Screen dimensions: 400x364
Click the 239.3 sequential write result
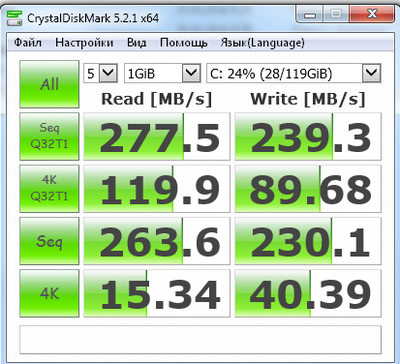(x=308, y=136)
